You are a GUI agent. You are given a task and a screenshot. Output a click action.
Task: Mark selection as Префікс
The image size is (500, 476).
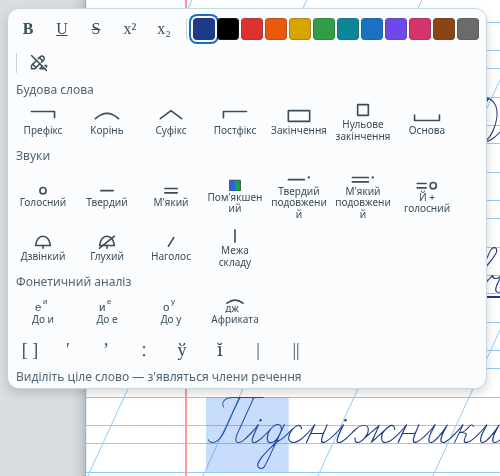43,123
